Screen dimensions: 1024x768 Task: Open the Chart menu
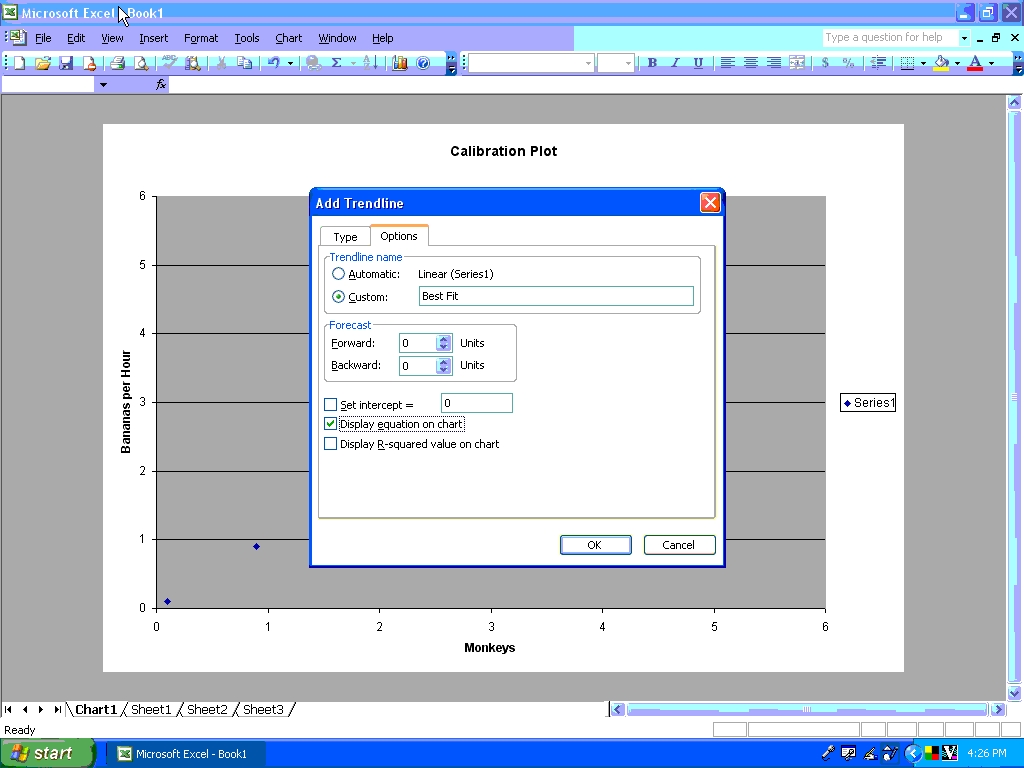pyautogui.click(x=288, y=38)
